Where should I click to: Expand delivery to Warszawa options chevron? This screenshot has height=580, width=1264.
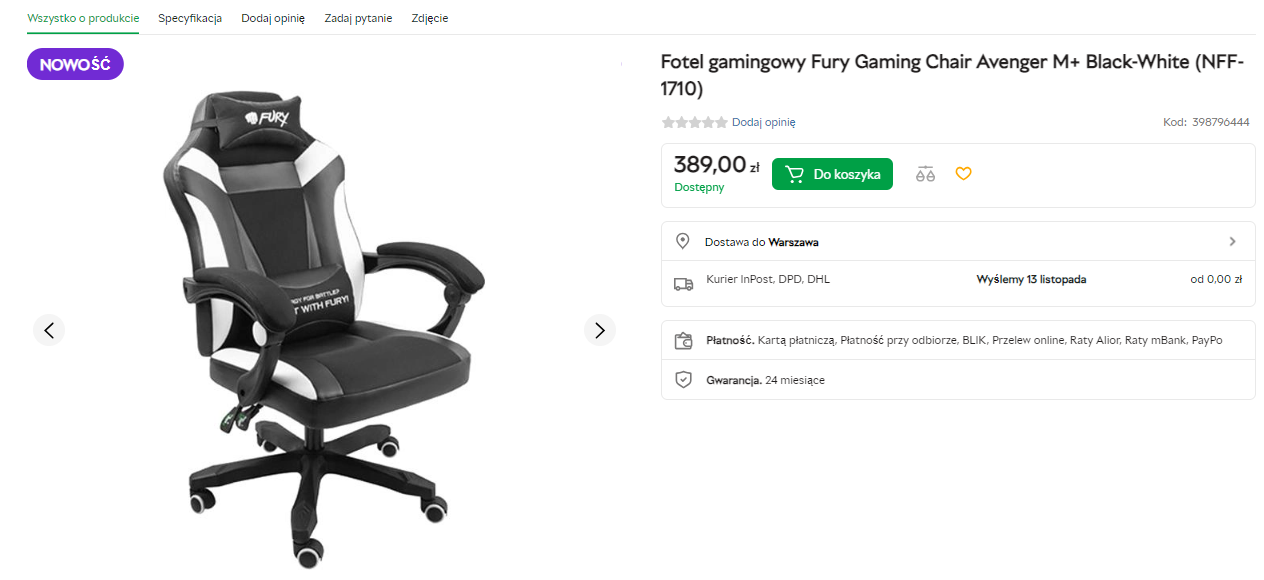1232,241
